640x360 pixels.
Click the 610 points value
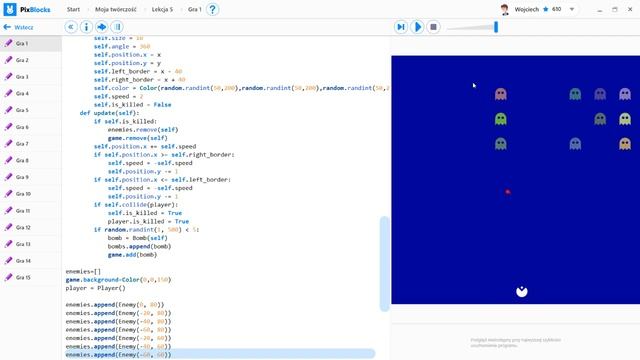(x=556, y=9)
